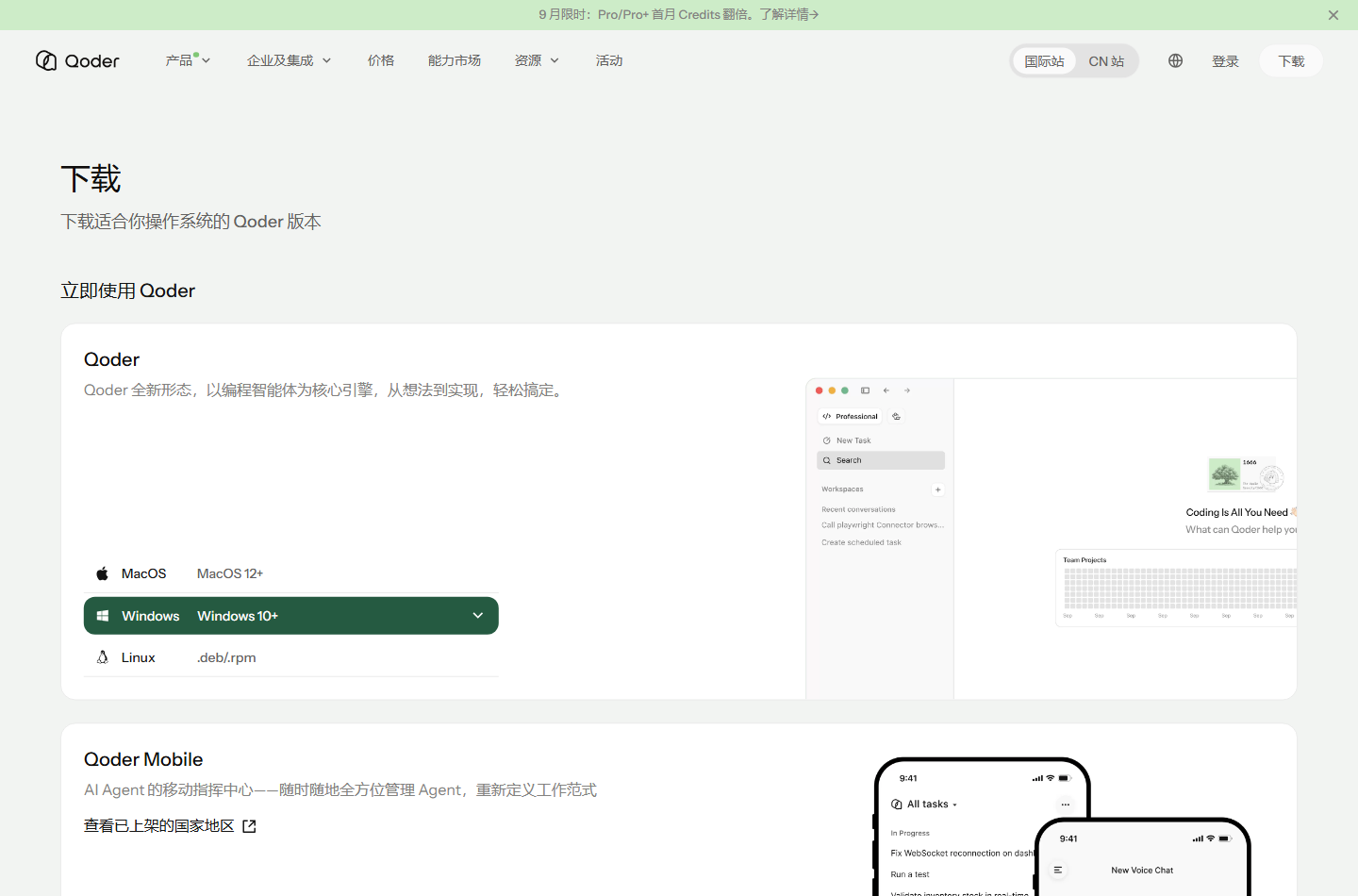The width and height of the screenshot is (1358, 896).
Task: Click the Apple logo for MacOS
Action: [103, 573]
